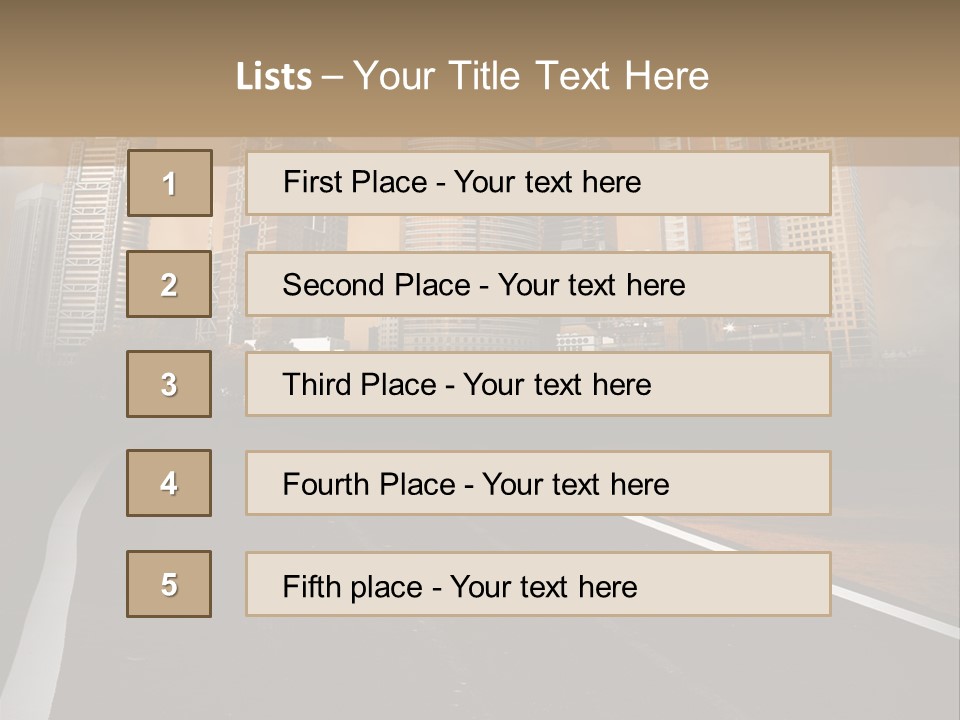The width and height of the screenshot is (960, 720).
Task: Click "Your text here" in First Place row
Action: [547, 182]
